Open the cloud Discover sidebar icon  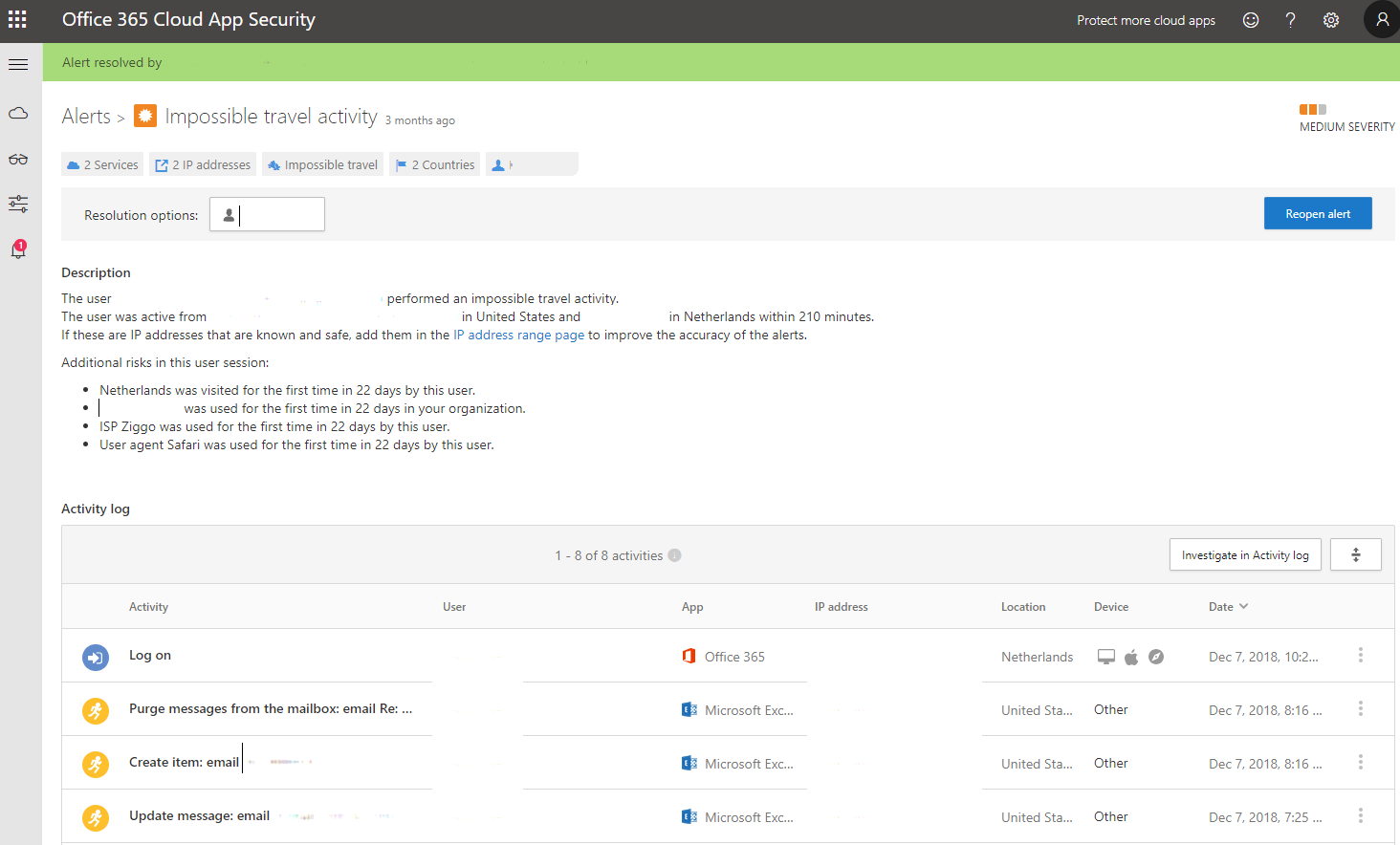(18, 114)
